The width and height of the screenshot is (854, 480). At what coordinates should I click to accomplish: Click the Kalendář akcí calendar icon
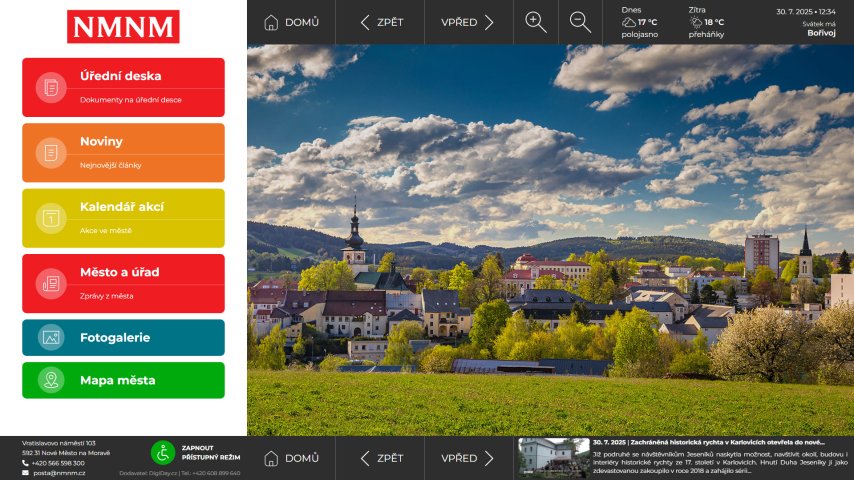(51, 218)
